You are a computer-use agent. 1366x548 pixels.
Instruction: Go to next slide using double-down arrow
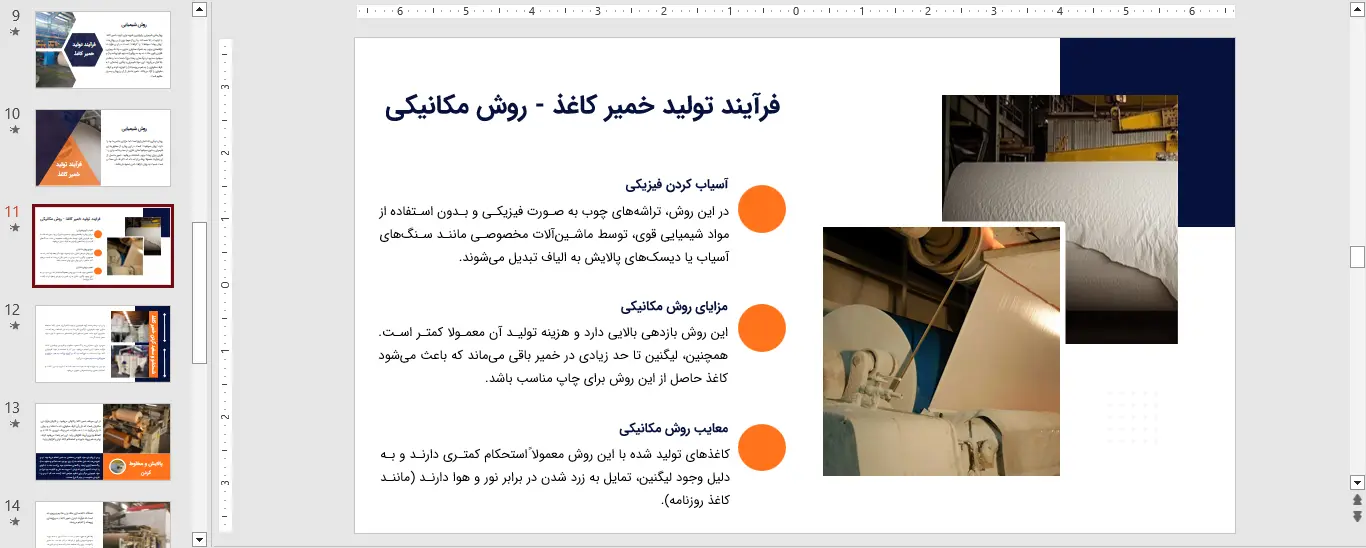(x=1357, y=516)
